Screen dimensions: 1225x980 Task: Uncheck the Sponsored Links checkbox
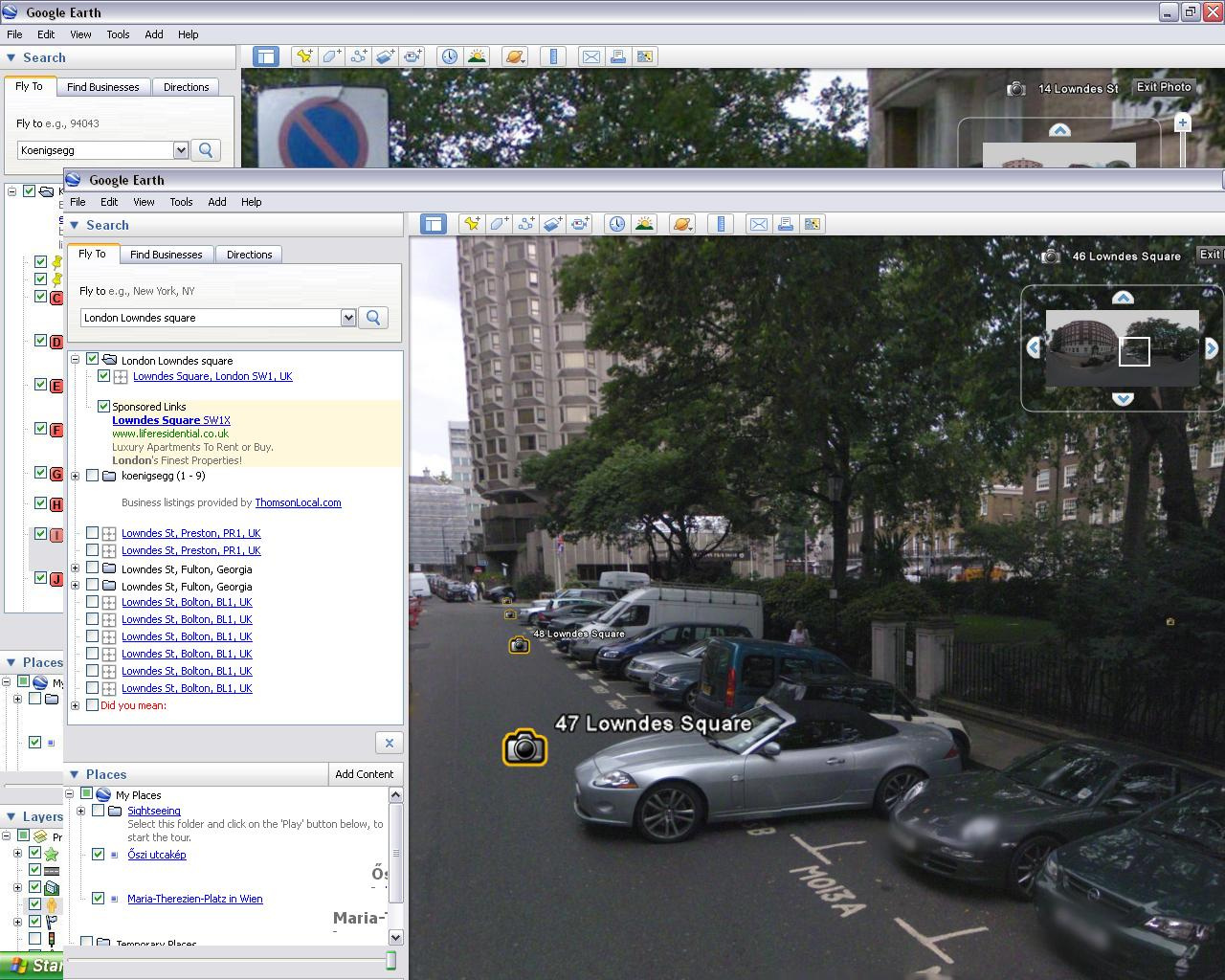tap(103, 407)
